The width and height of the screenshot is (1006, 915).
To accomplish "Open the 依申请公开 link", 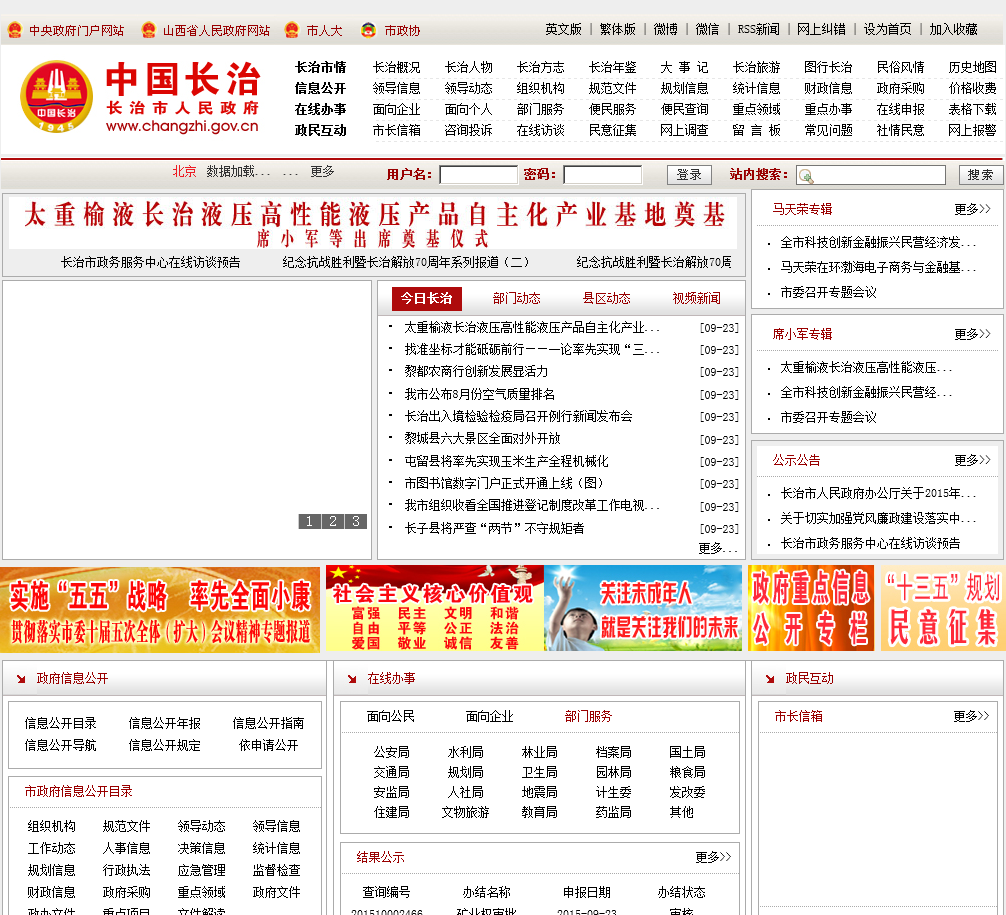I will [x=268, y=745].
